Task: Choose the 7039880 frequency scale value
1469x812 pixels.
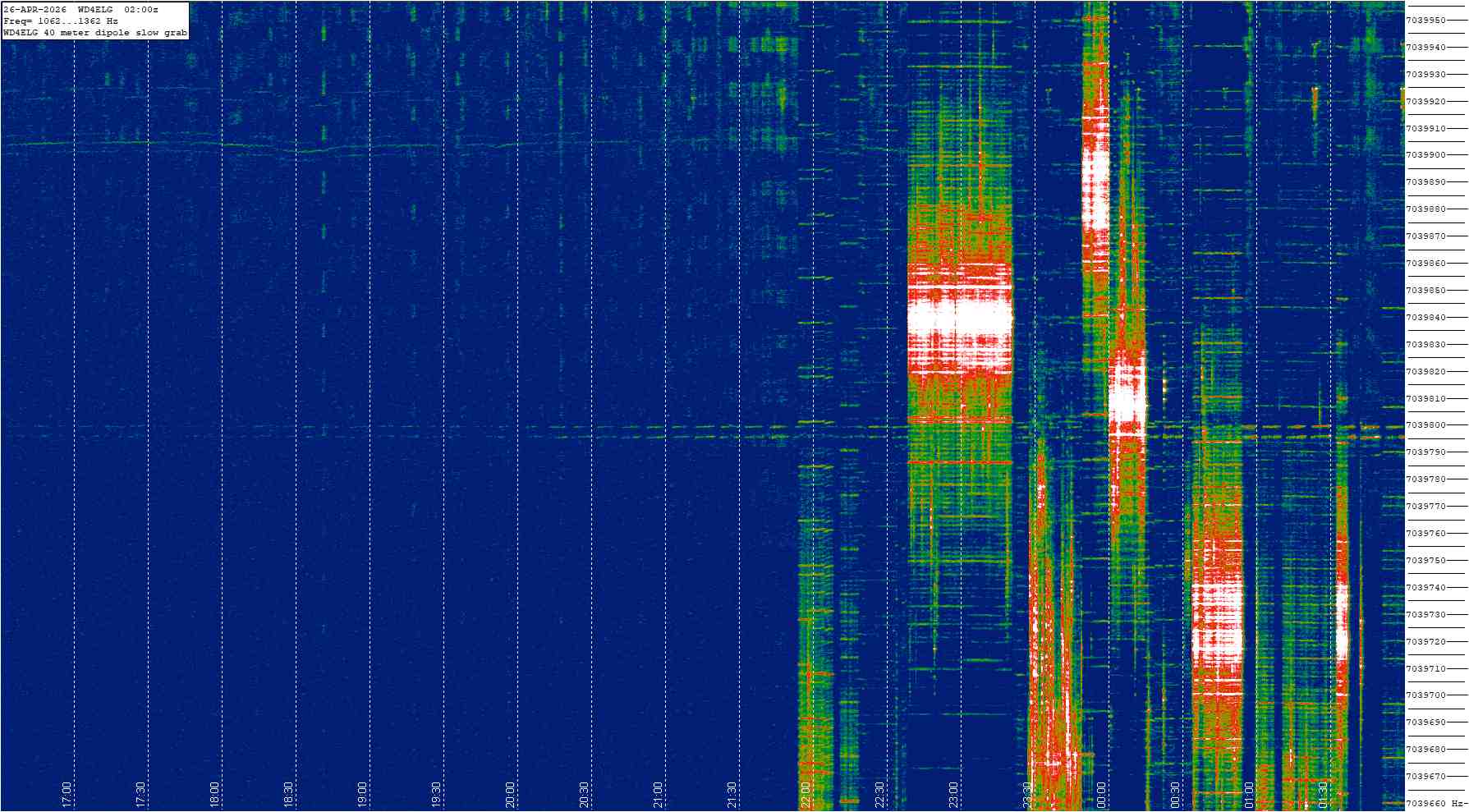Action: tap(1426, 209)
